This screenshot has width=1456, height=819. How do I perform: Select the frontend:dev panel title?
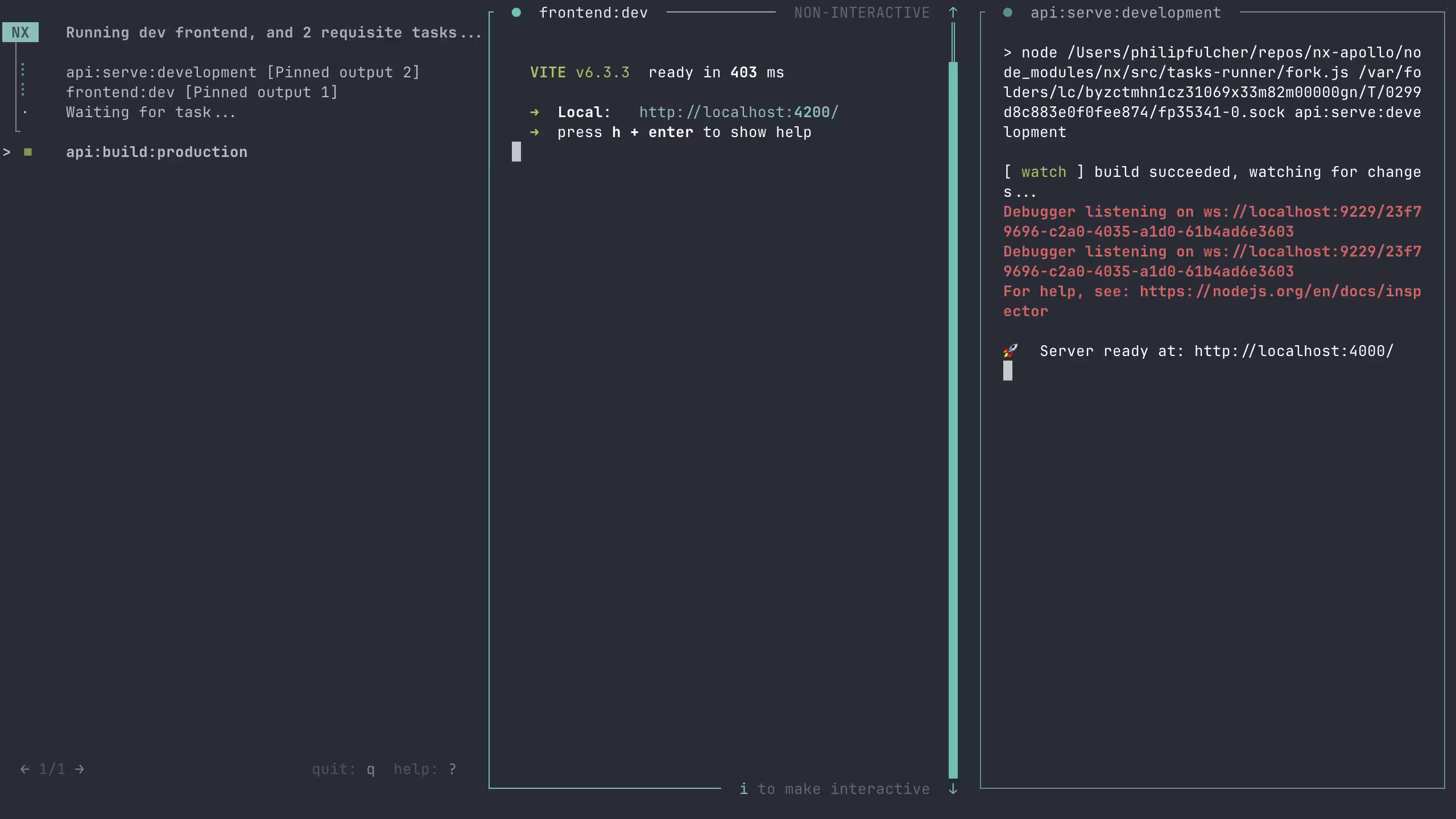pyautogui.click(x=593, y=11)
